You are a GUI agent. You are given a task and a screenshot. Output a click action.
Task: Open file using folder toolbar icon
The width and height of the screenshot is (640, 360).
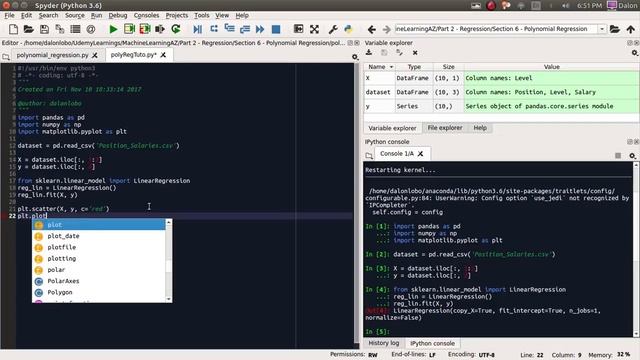[x=29, y=29]
